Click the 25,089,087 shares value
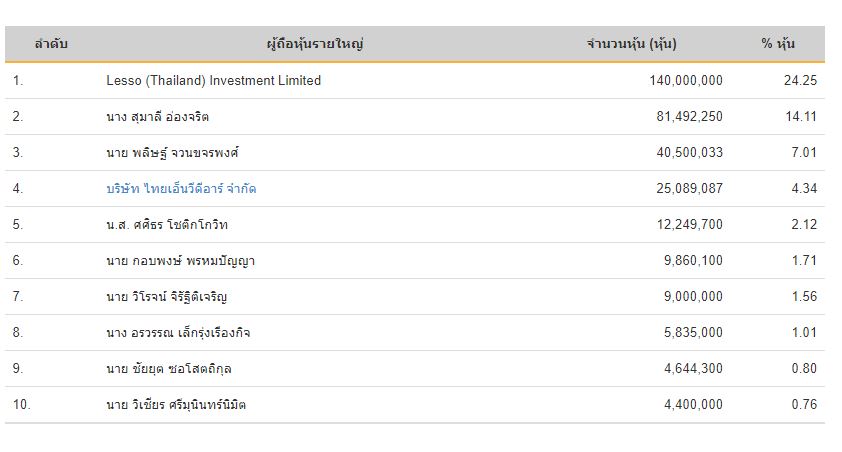Screen dimensions: 842x452 [689, 188]
